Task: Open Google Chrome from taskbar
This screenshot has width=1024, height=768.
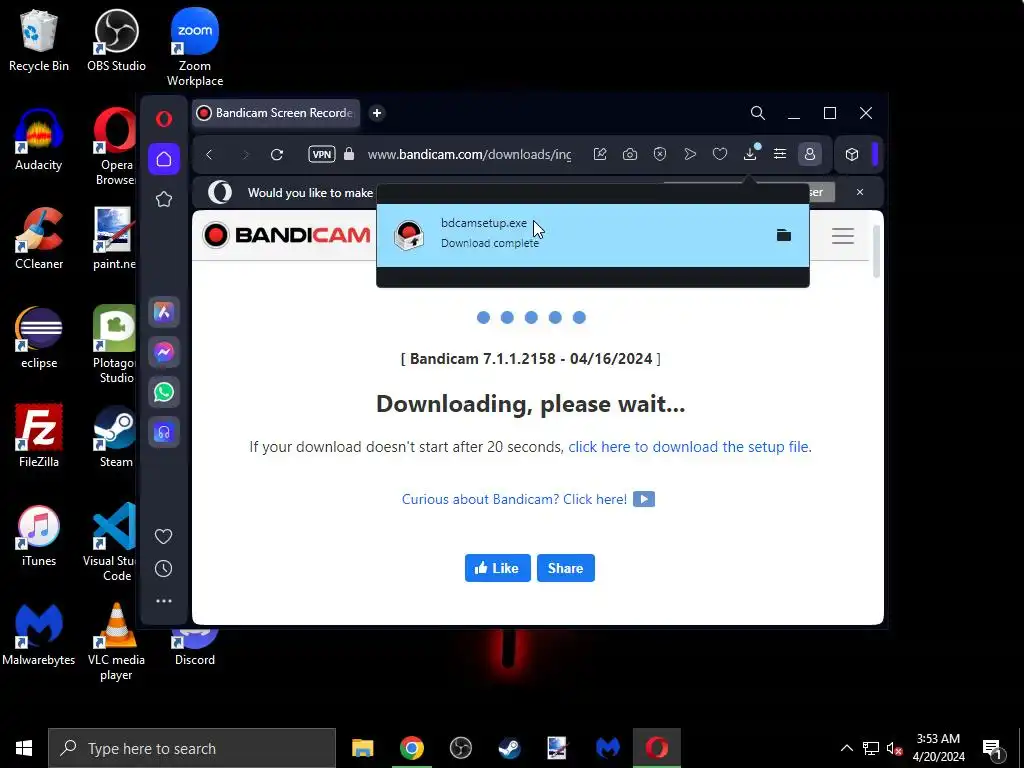Action: 411,748
